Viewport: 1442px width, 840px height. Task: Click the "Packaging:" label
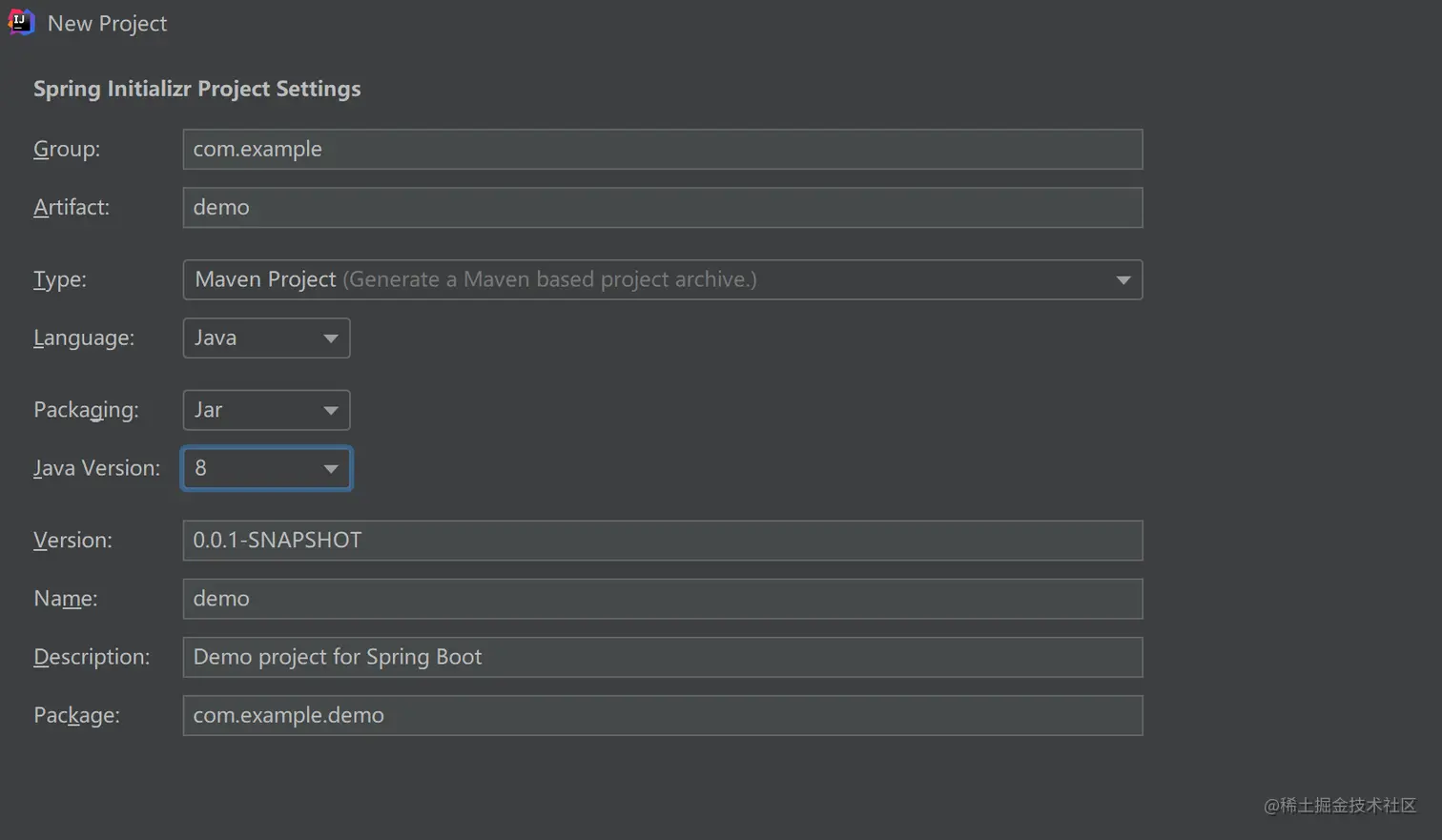[86, 410]
